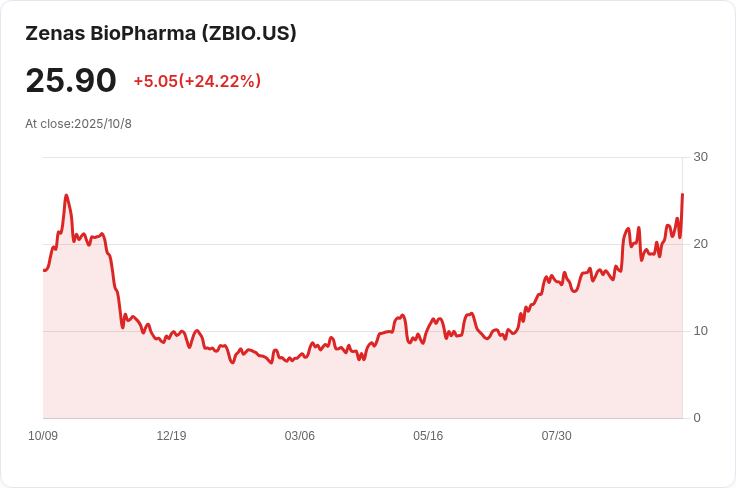Click the x-axis baseline below 03/06 area
This screenshot has width=736, height=488.
click(x=300, y=418)
